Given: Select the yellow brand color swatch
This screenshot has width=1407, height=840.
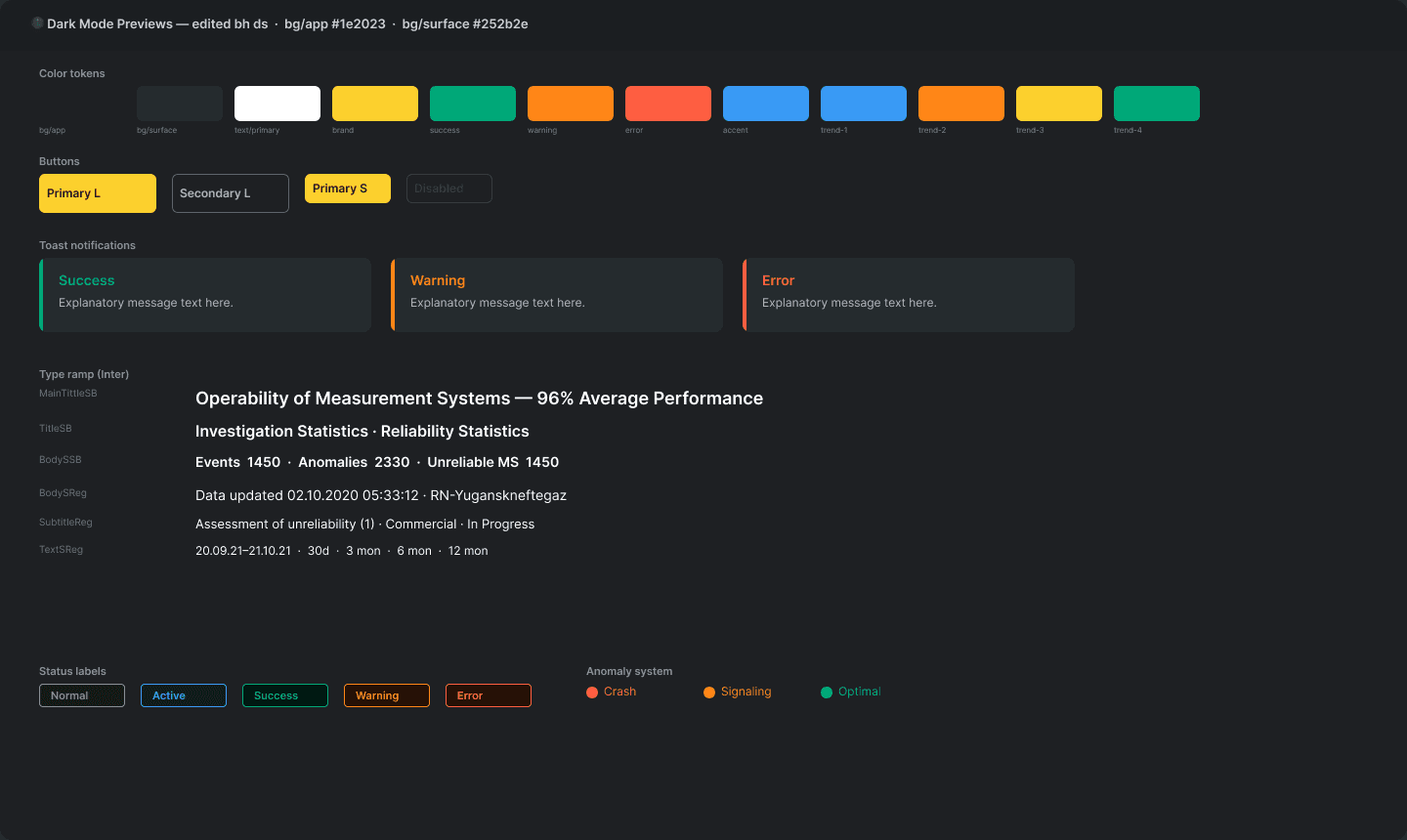Looking at the screenshot, I should [375, 104].
